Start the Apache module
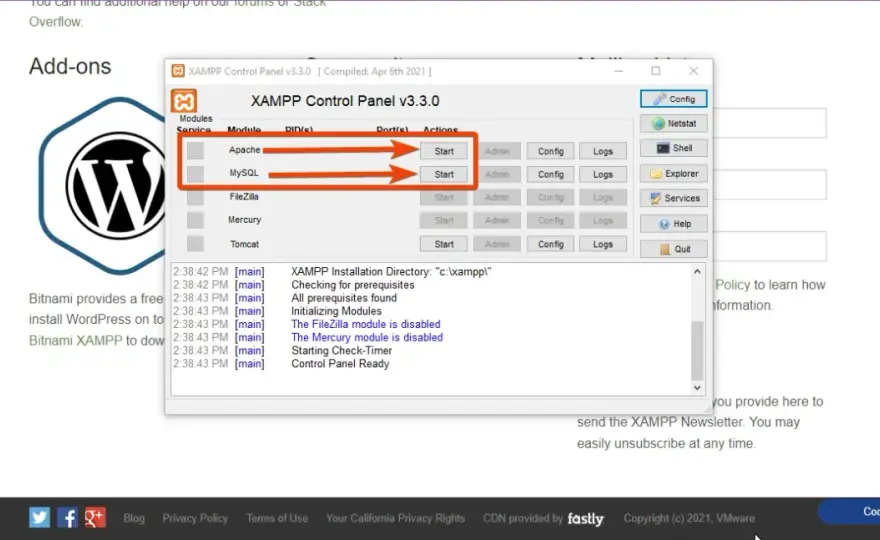 point(443,151)
